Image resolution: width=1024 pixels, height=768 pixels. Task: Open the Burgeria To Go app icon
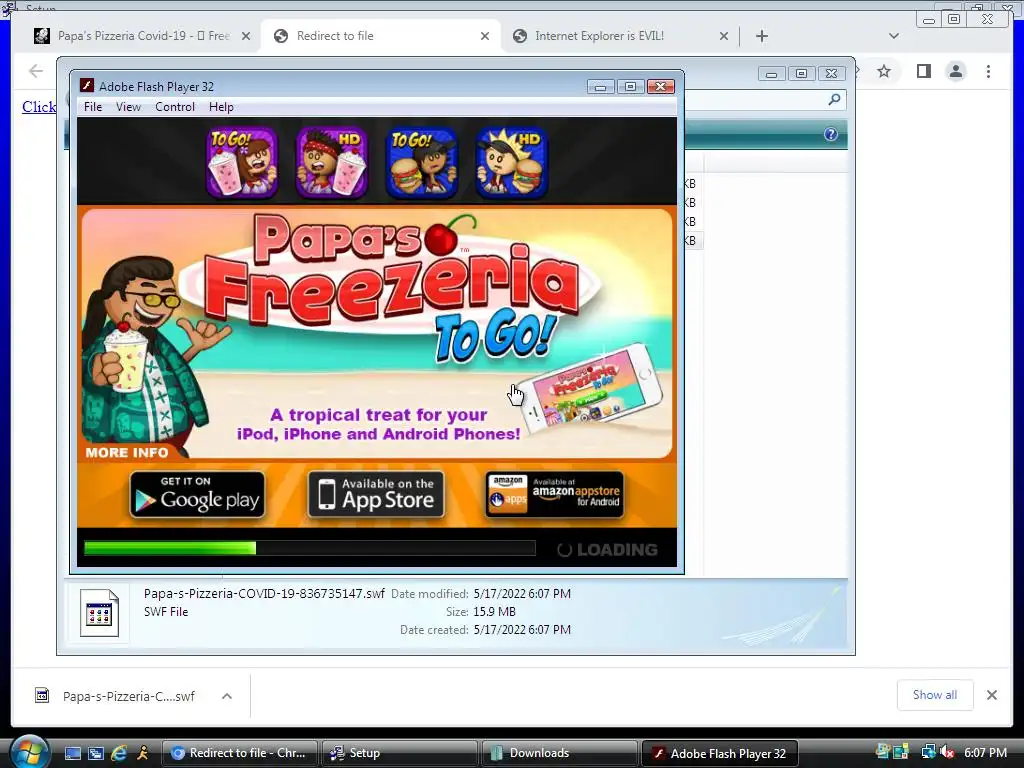tap(422, 163)
